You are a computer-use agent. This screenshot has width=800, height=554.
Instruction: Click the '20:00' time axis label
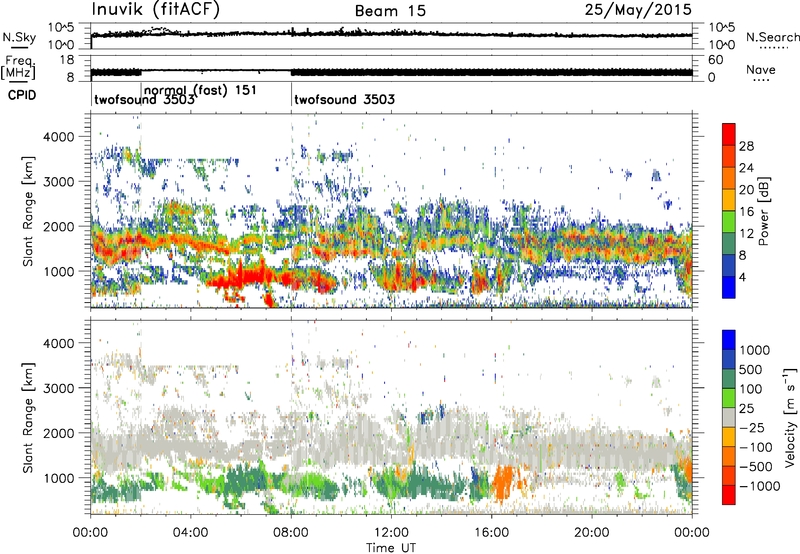592,533
